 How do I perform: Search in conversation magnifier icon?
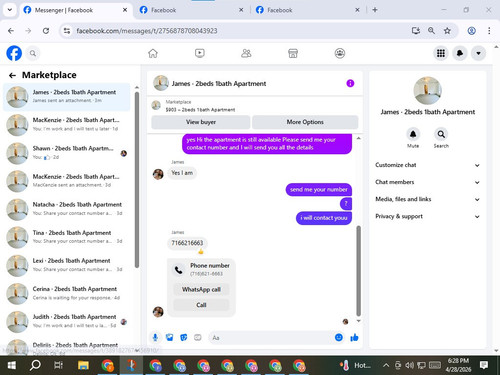[x=441, y=134]
